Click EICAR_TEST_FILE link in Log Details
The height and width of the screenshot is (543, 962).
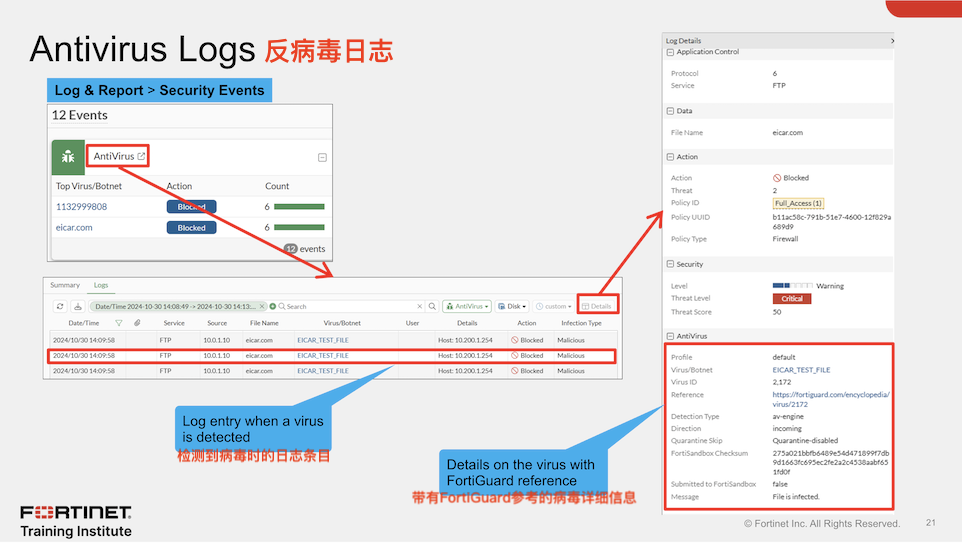pos(801,370)
